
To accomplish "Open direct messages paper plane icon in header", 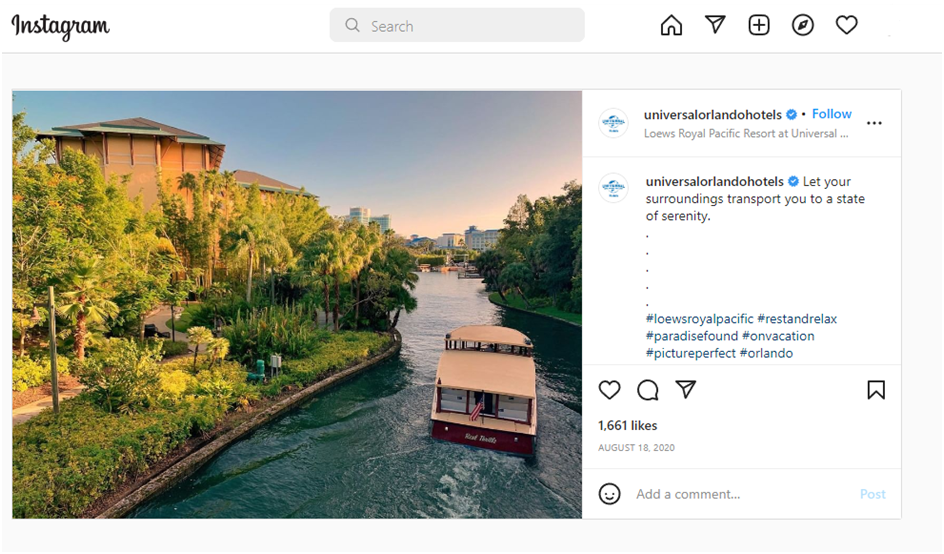I will pyautogui.click(x=715, y=25).
